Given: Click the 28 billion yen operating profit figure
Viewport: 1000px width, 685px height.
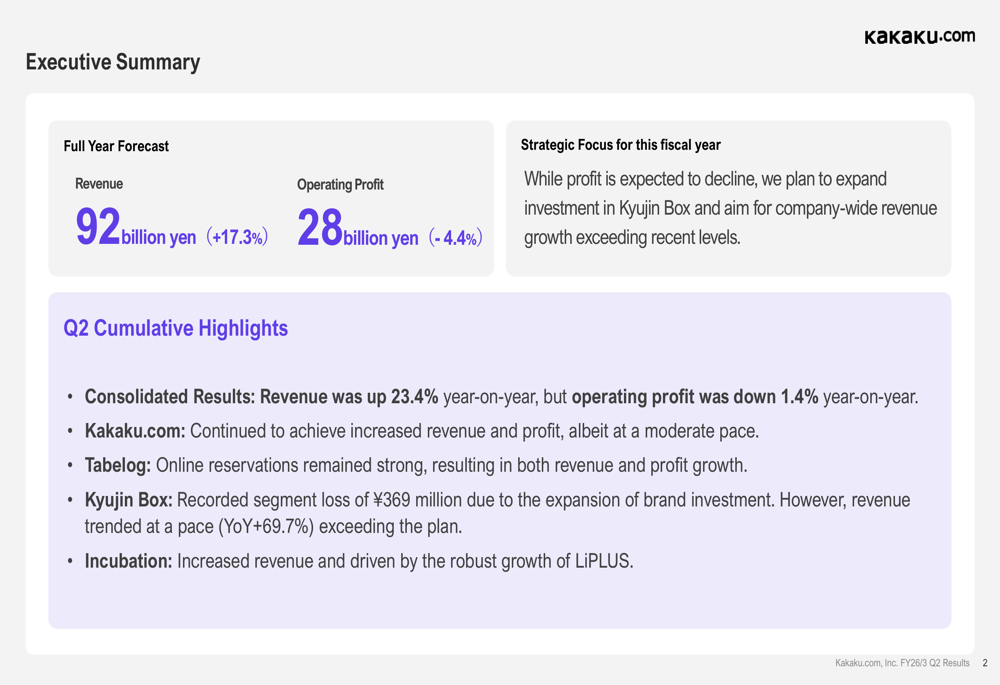Looking at the screenshot, I should pos(358,229).
